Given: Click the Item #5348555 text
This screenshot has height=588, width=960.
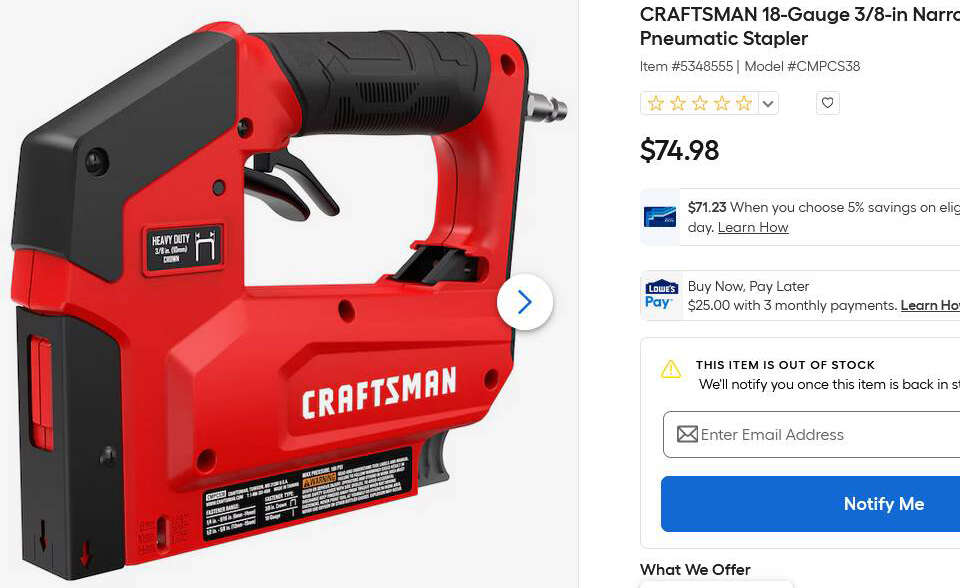Looking at the screenshot, I should [x=686, y=66].
